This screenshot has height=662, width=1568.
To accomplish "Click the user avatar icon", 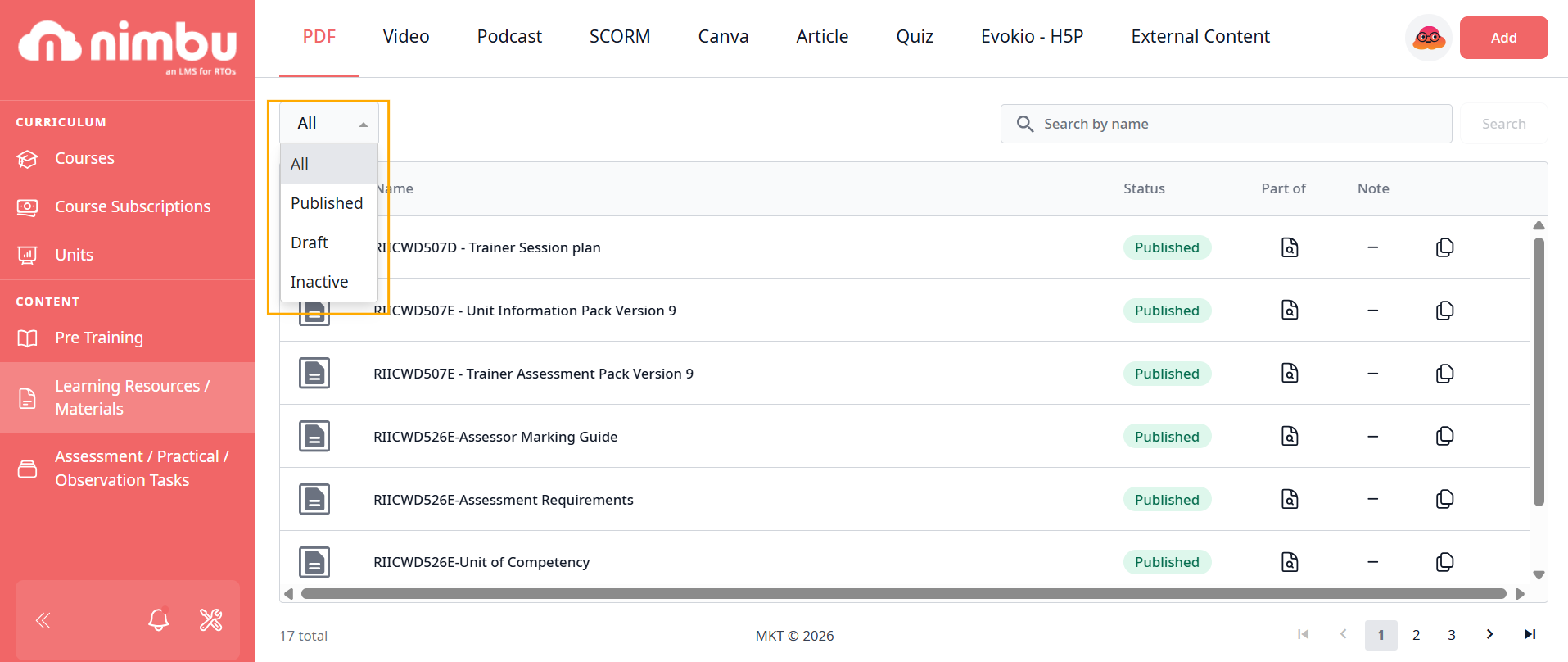I will coord(1429,38).
